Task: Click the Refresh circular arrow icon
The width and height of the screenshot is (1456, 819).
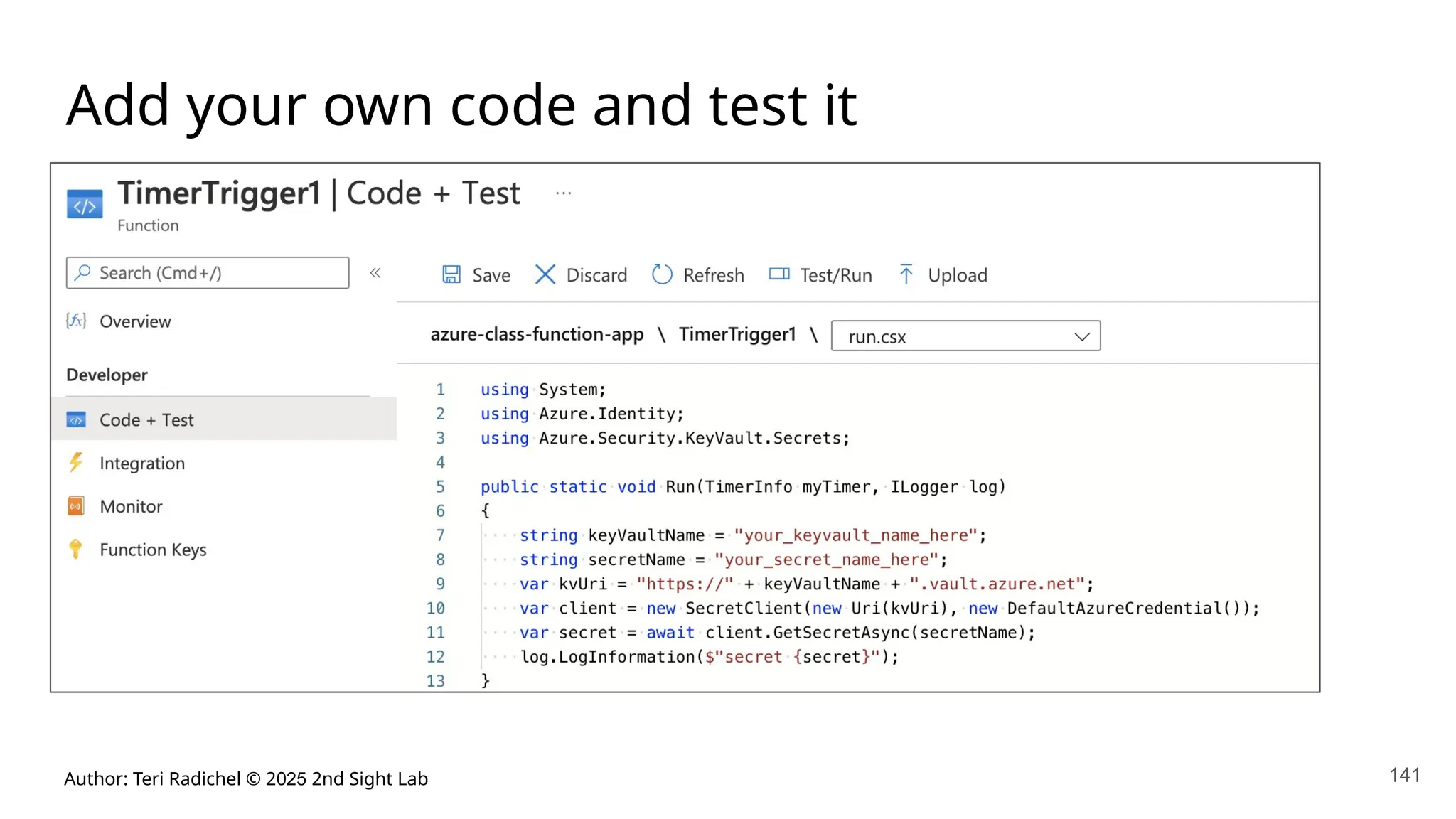Action: click(x=662, y=274)
